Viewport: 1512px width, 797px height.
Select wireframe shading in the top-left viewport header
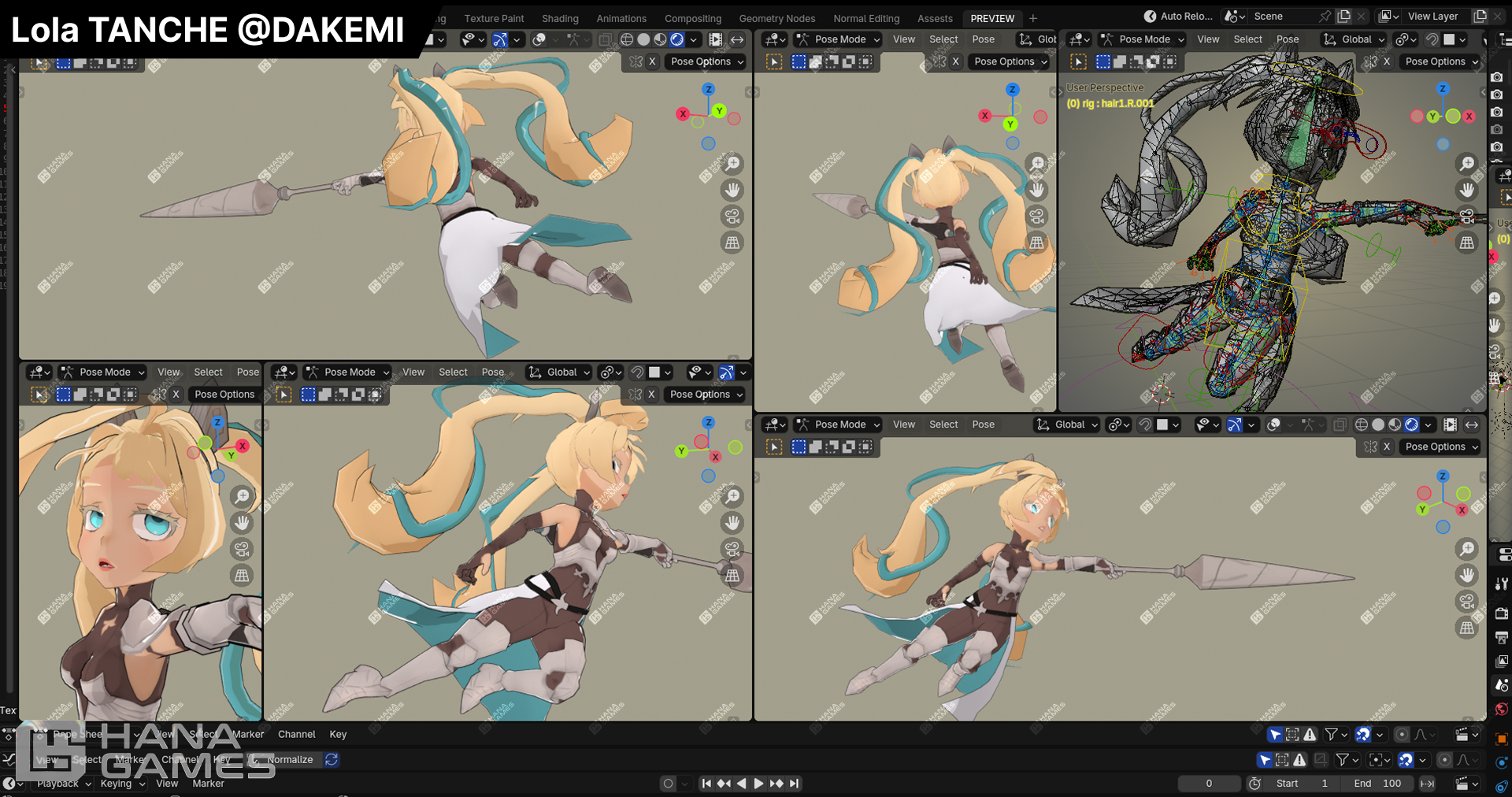click(x=627, y=39)
